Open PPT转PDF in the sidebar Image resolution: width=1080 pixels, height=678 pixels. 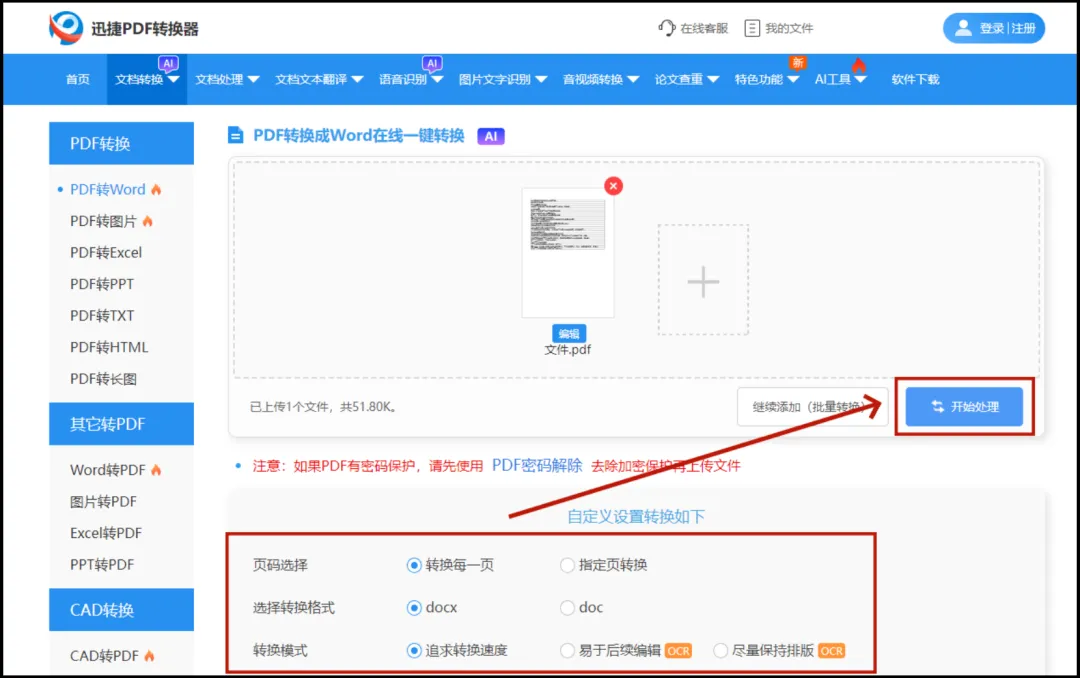102,565
